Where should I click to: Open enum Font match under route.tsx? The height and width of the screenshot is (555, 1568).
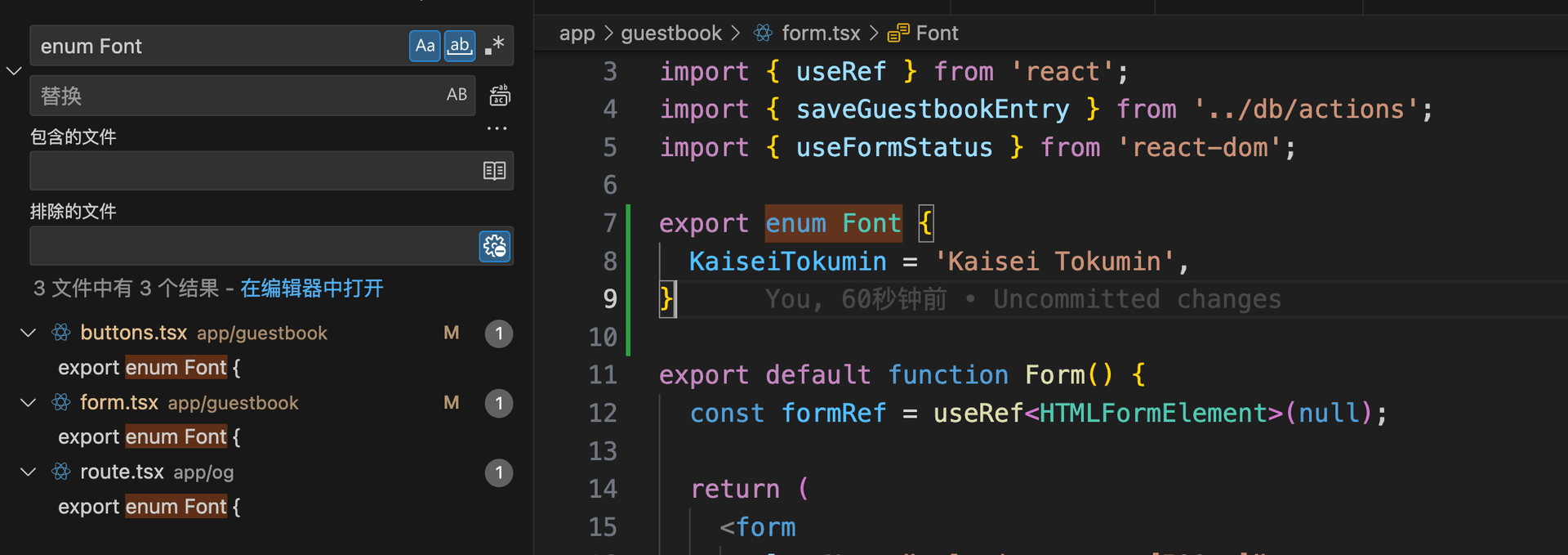pos(149,507)
